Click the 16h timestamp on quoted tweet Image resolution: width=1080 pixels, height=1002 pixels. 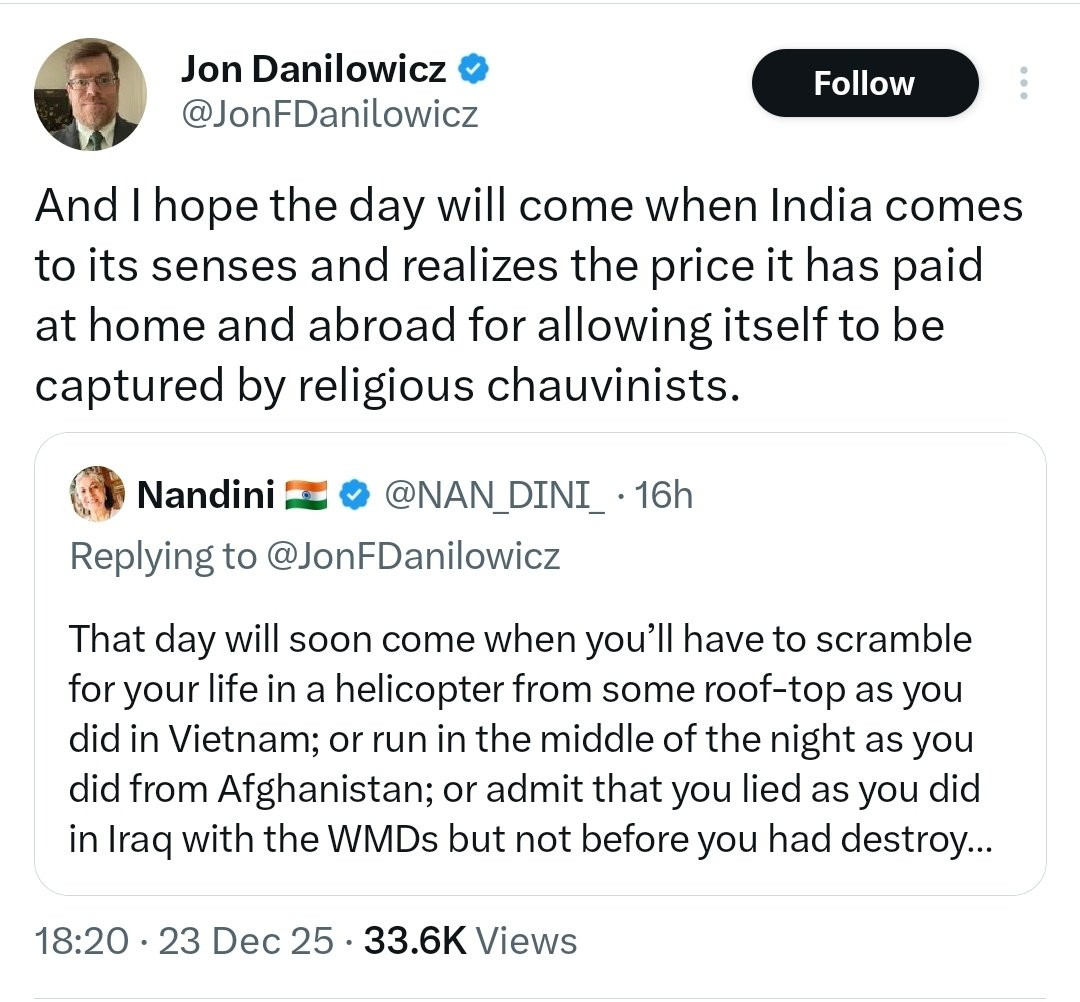[663, 494]
